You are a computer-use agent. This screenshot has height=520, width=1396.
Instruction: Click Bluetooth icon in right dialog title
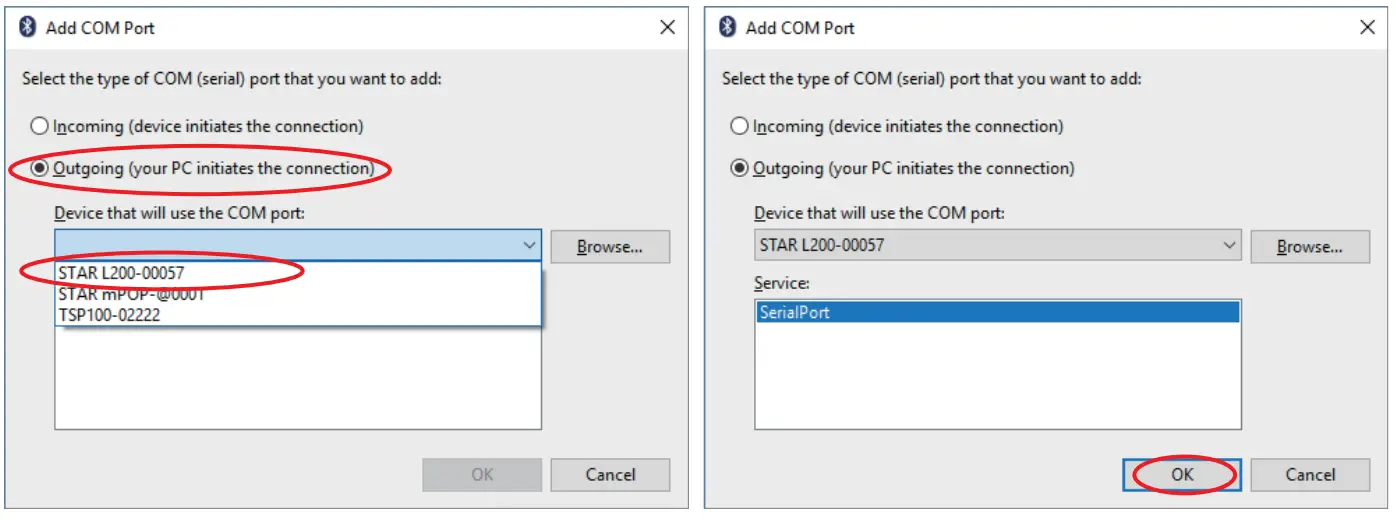point(727,28)
